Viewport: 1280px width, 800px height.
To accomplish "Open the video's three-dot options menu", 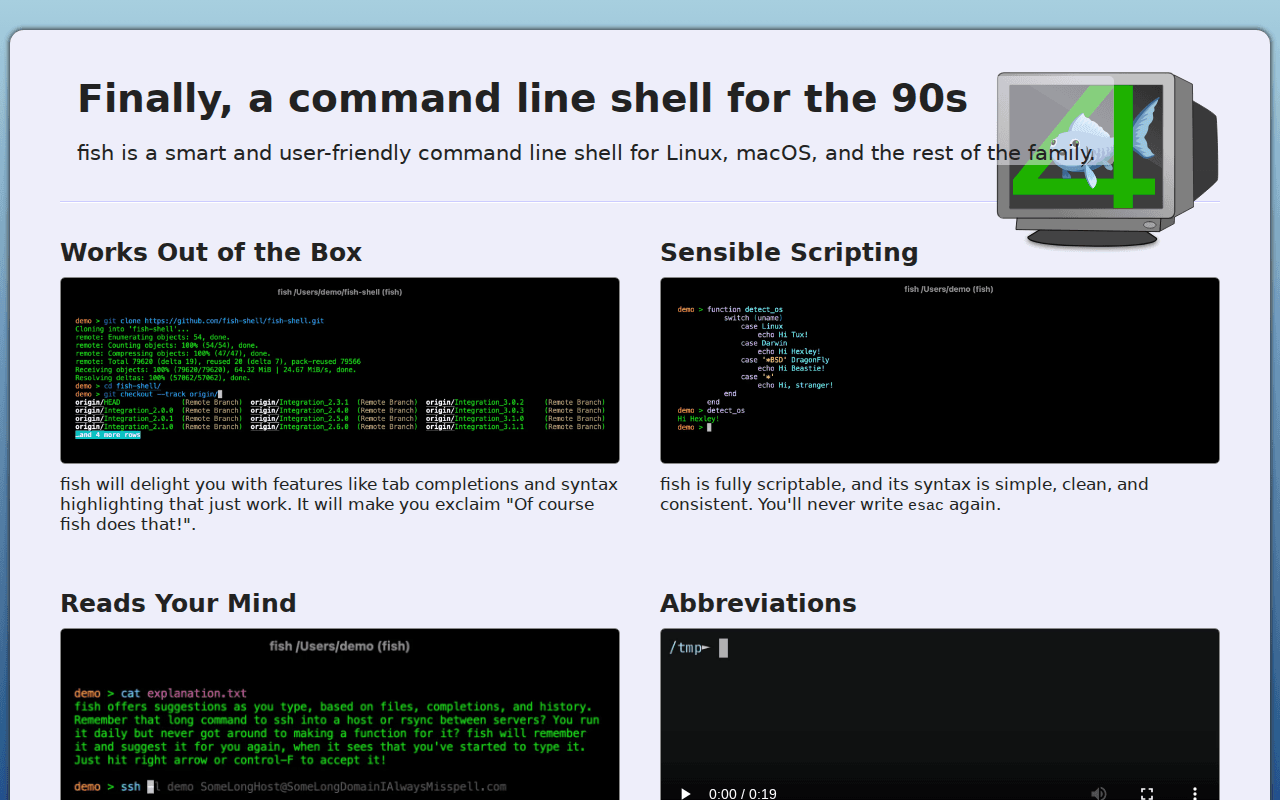I will point(1194,793).
